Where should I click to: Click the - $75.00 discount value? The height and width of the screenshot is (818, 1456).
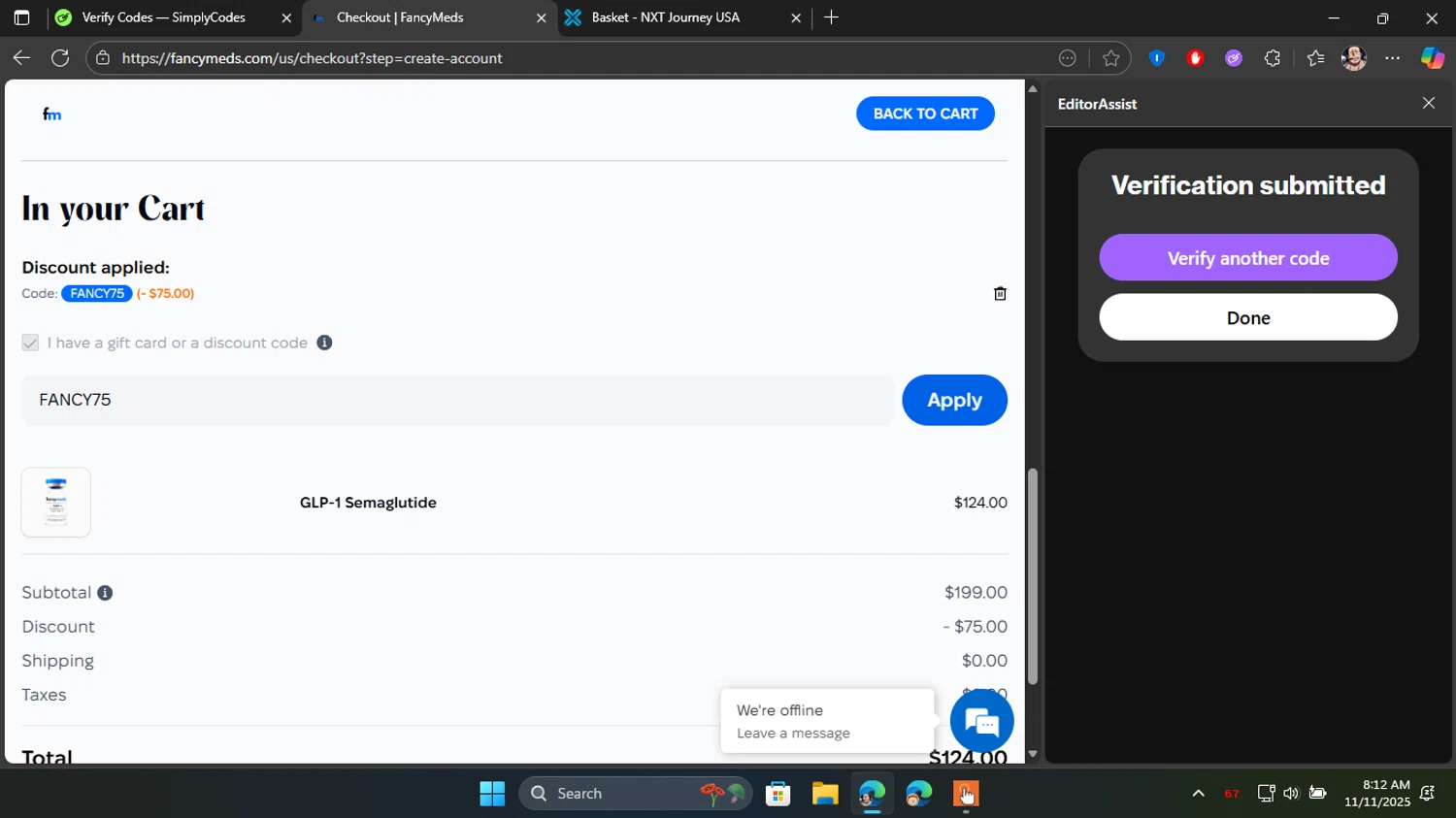[x=975, y=626]
